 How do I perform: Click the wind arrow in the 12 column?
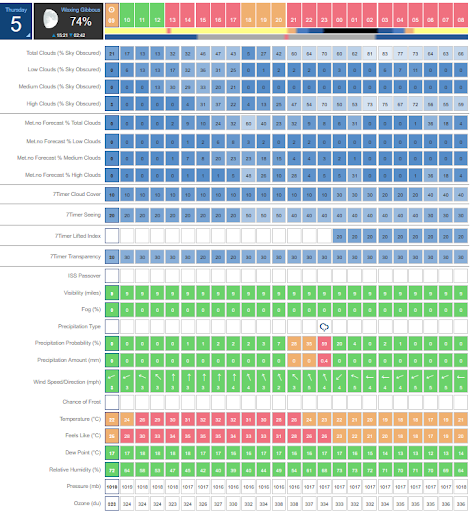click(157, 377)
